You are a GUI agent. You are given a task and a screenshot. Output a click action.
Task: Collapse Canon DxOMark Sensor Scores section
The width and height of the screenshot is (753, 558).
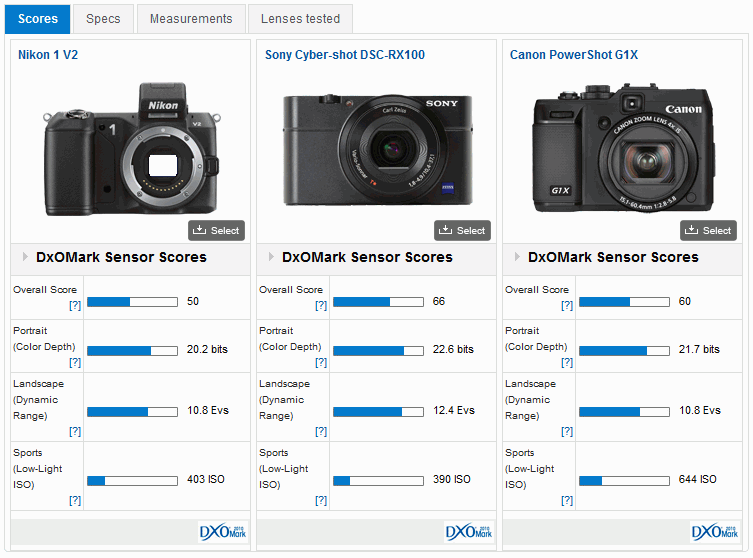tap(517, 257)
